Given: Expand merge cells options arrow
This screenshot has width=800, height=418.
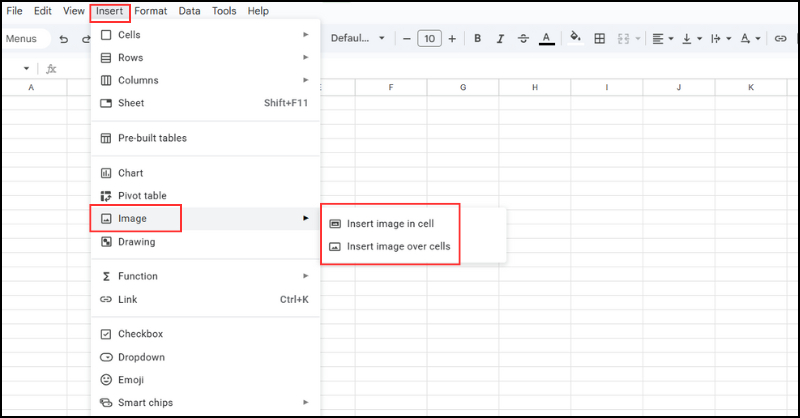Looking at the screenshot, I should tap(638, 38).
